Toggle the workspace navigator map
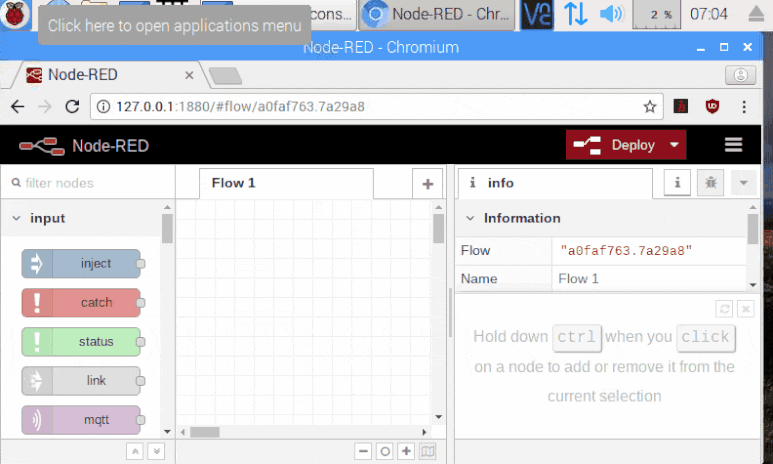 pos(428,452)
